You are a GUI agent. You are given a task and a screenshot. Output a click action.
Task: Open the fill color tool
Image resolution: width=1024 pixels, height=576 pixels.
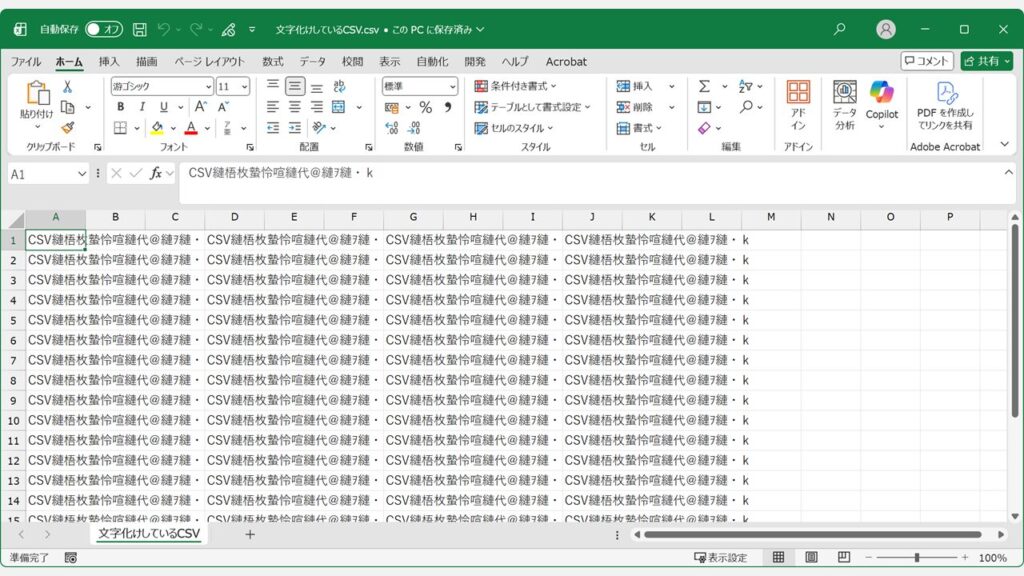(x=155, y=128)
